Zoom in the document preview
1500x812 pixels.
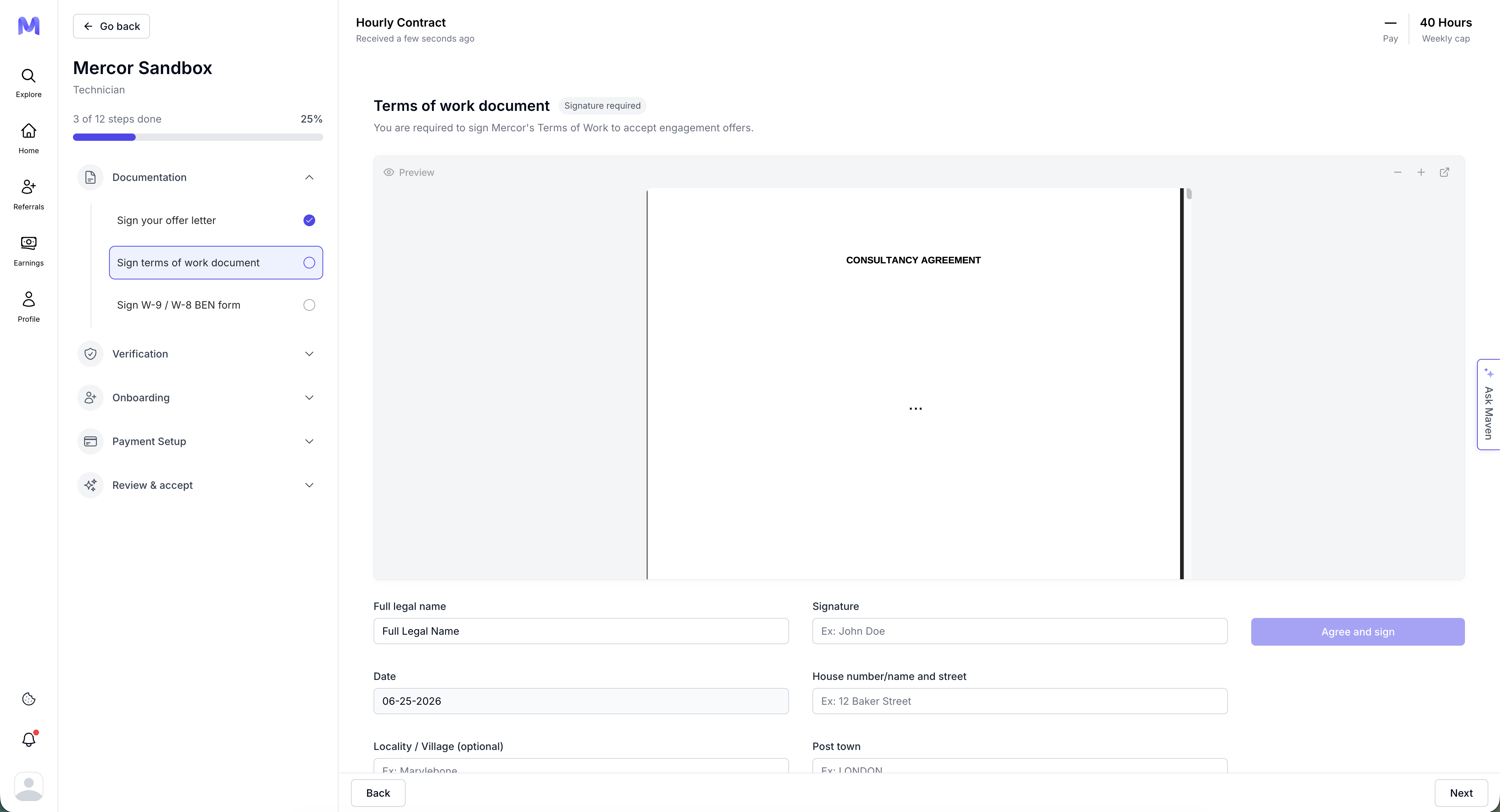(1421, 173)
